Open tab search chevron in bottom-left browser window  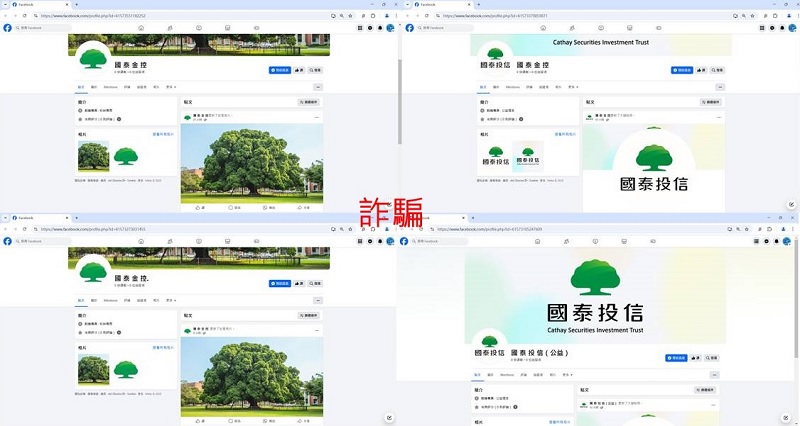pyautogui.click(x=5, y=218)
